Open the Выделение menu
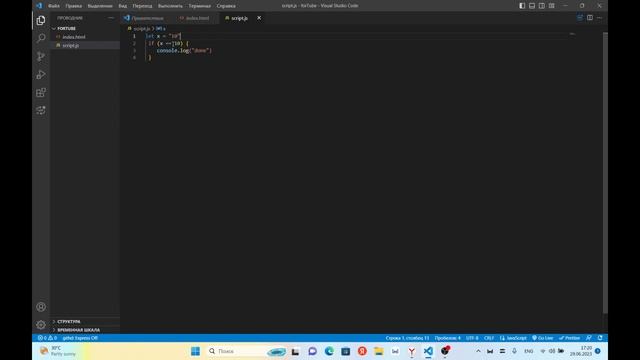The height and width of the screenshot is (360, 640). (x=100, y=6)
